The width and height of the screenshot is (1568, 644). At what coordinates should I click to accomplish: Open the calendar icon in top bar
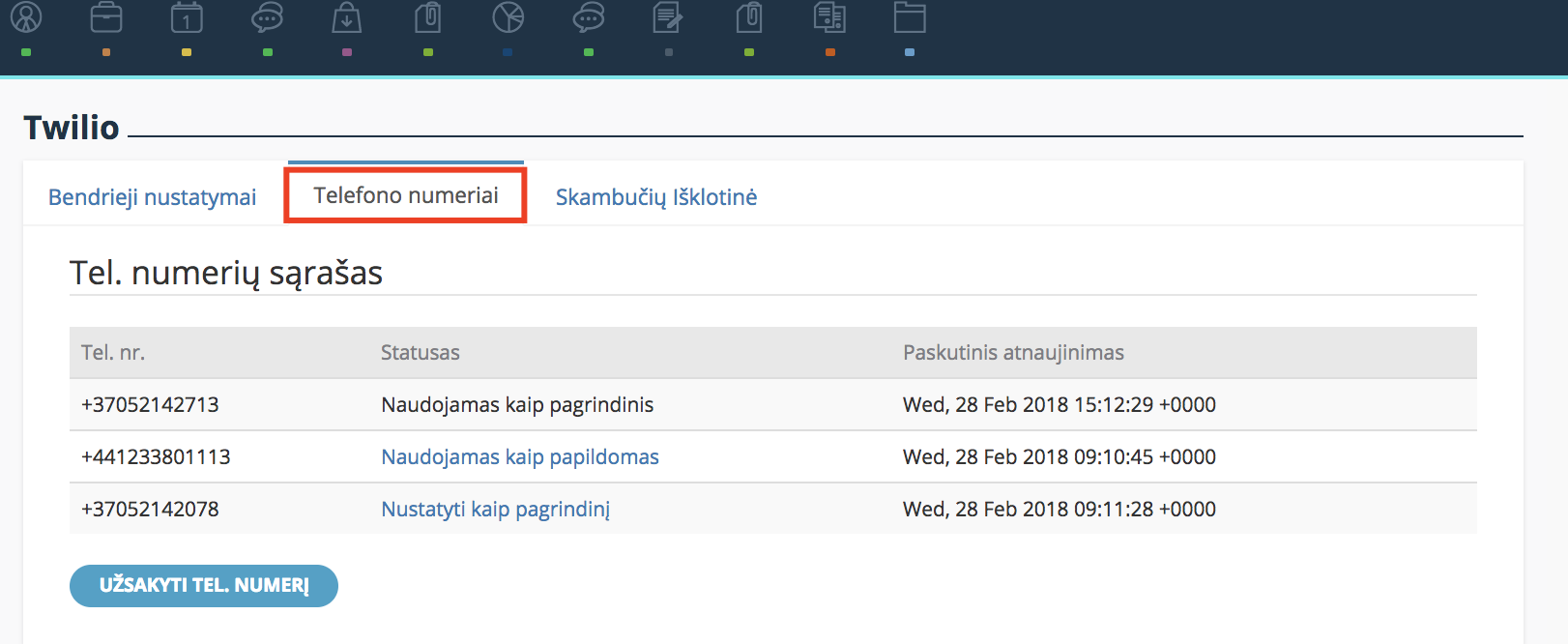click(187, 17)
